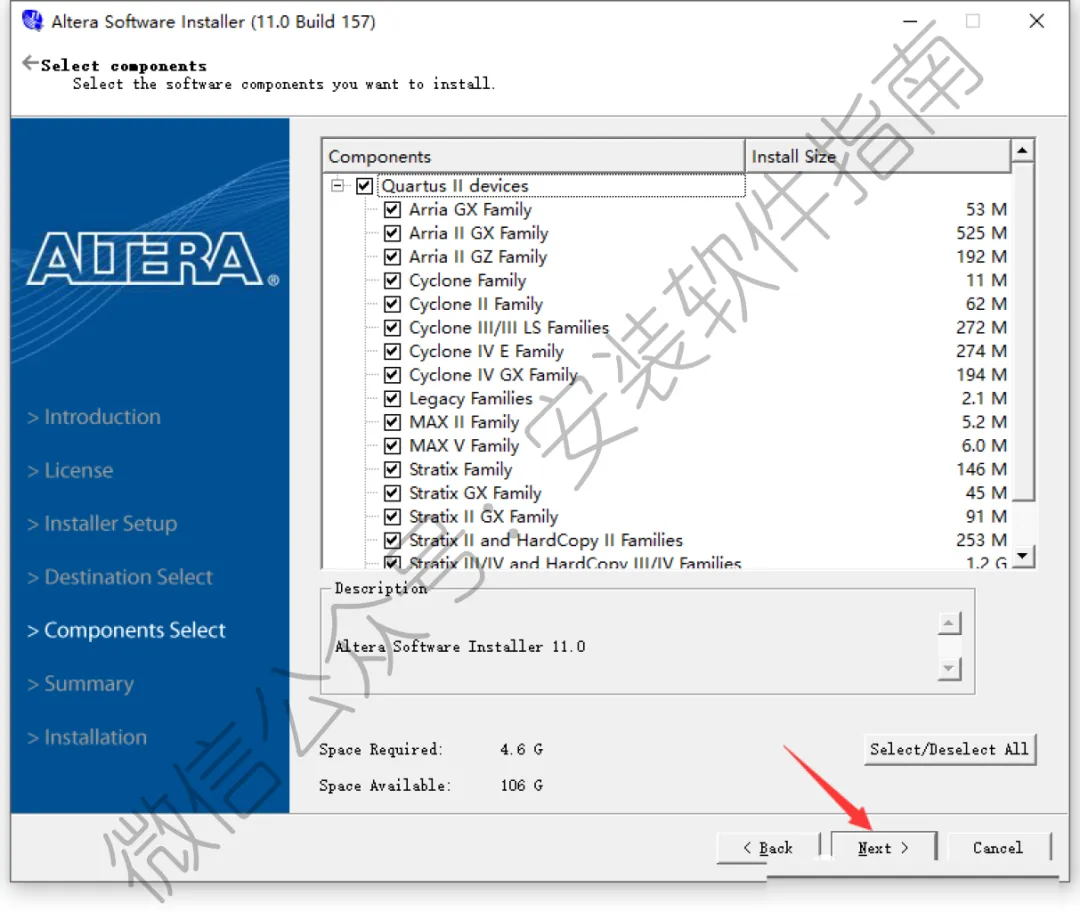Click the Back button
The height and width of the screenshot is (920, 1080).
(x=769, y=848)
